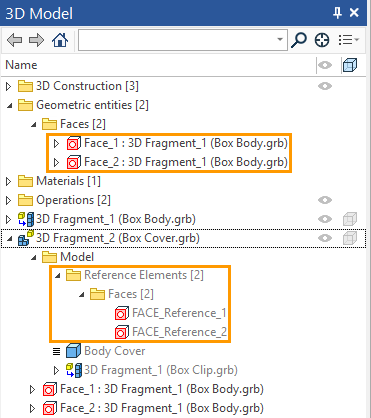This screenshot has width=371, height=418.
Task: Toggle visibility of Operations folder
Action: [325, 200]
